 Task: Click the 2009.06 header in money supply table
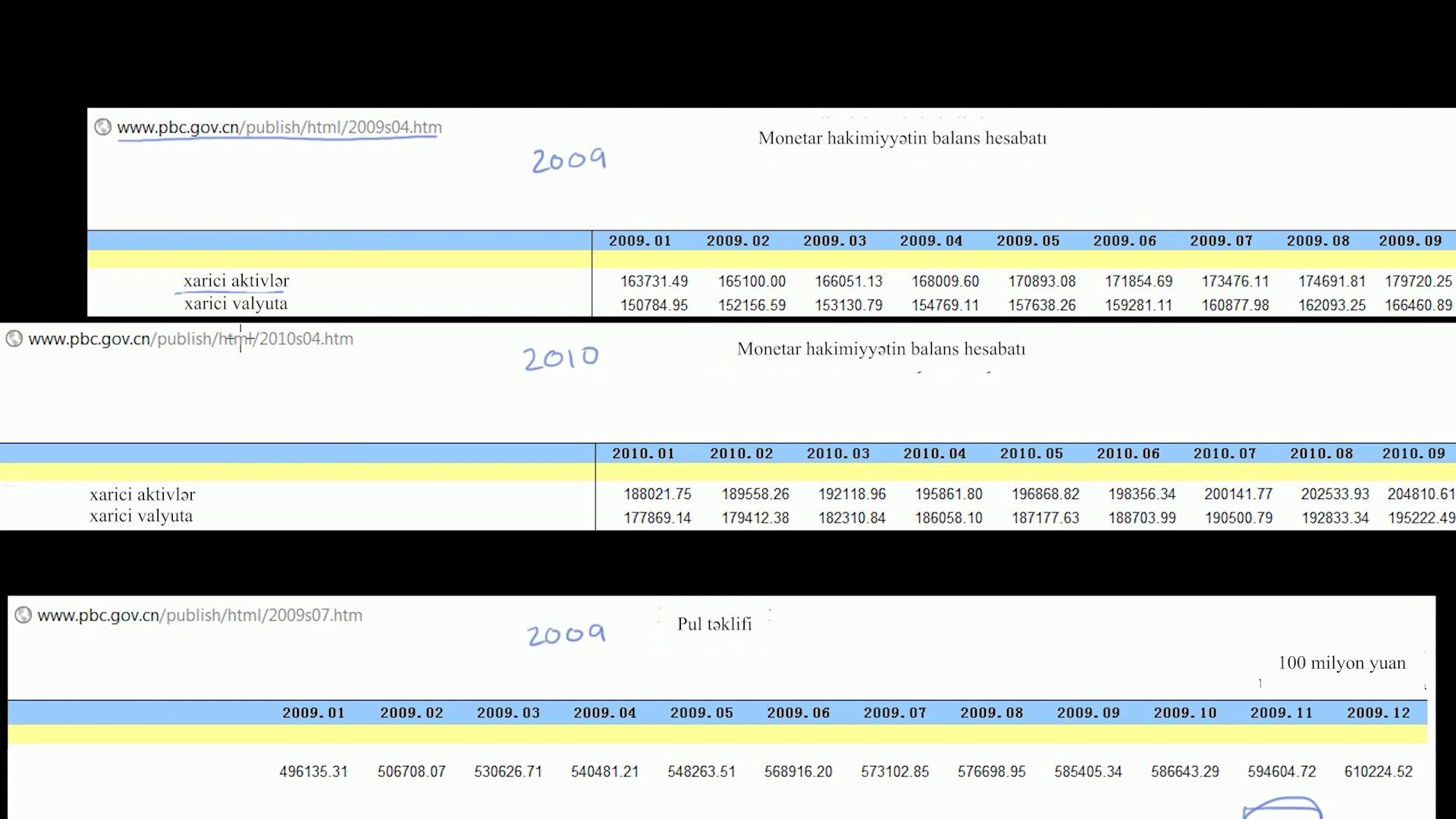799,713
